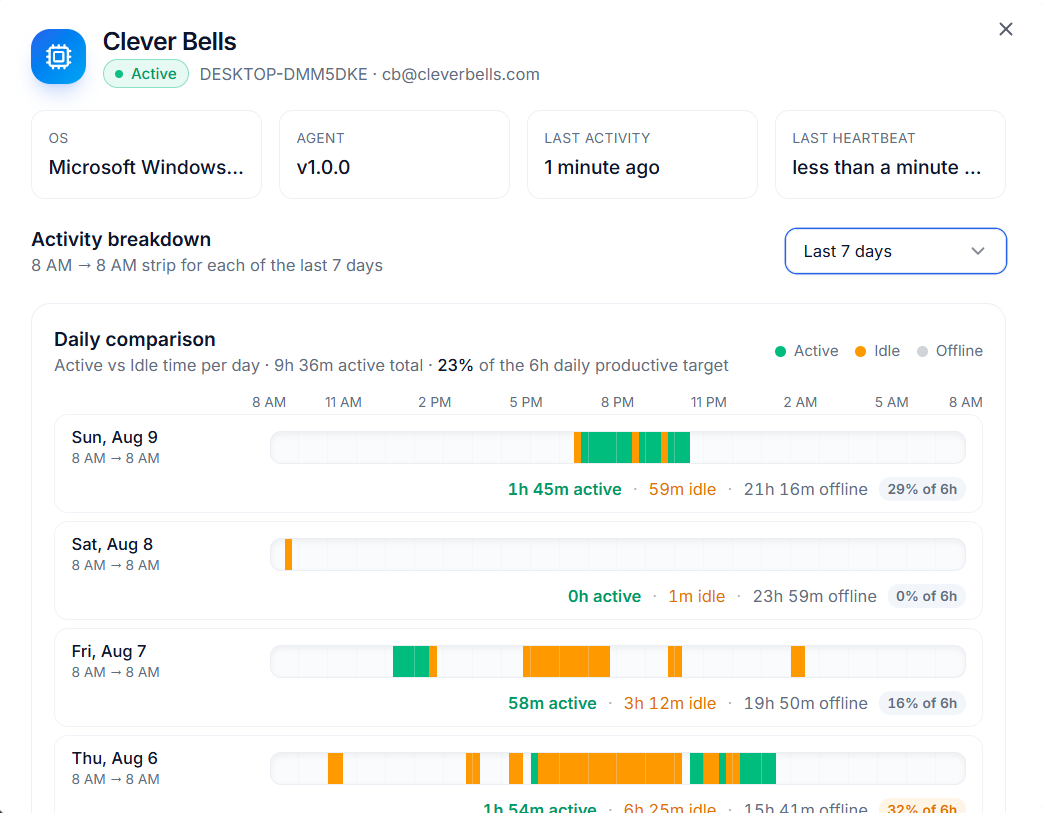1042x813 pixels.
Task: Click the '0% of 6h' badge
Action: pyautogui.click(x=926, y=596)
